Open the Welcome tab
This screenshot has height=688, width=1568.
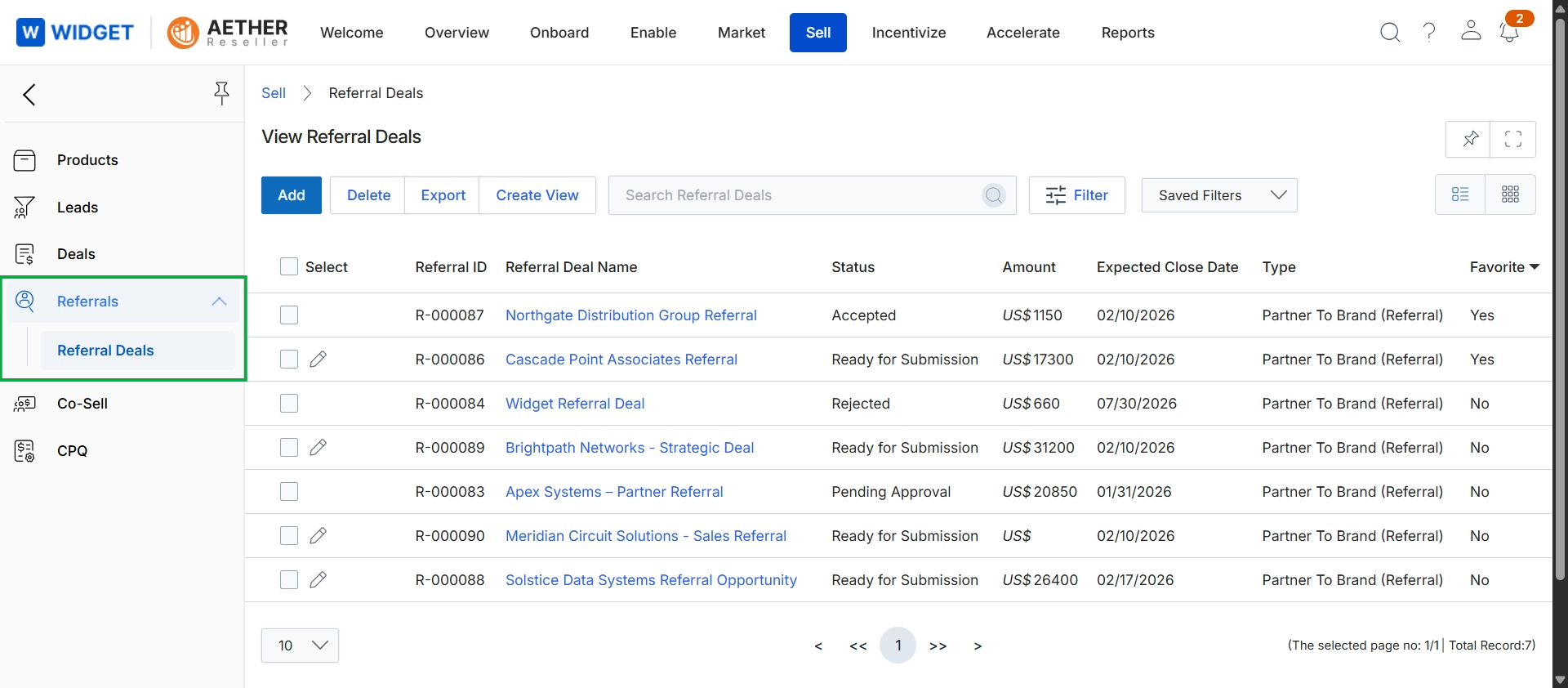352,33
